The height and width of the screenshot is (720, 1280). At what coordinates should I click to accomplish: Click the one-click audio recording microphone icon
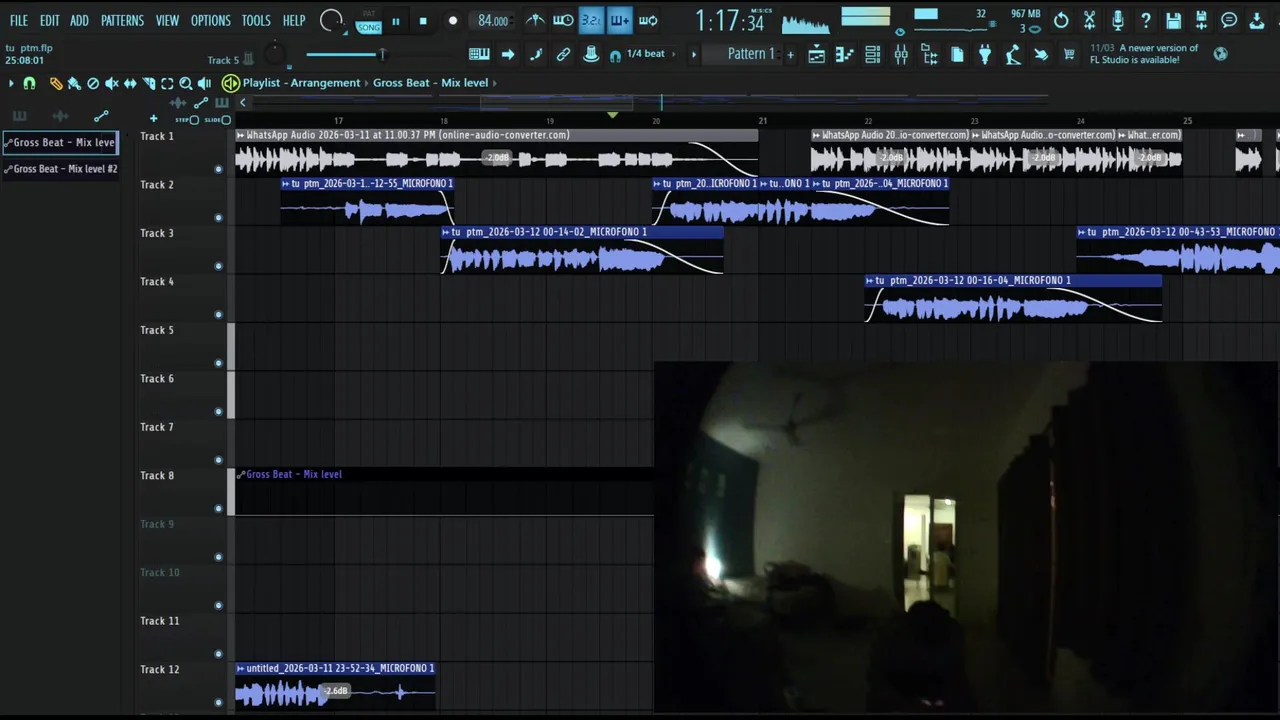point(1117,20)
